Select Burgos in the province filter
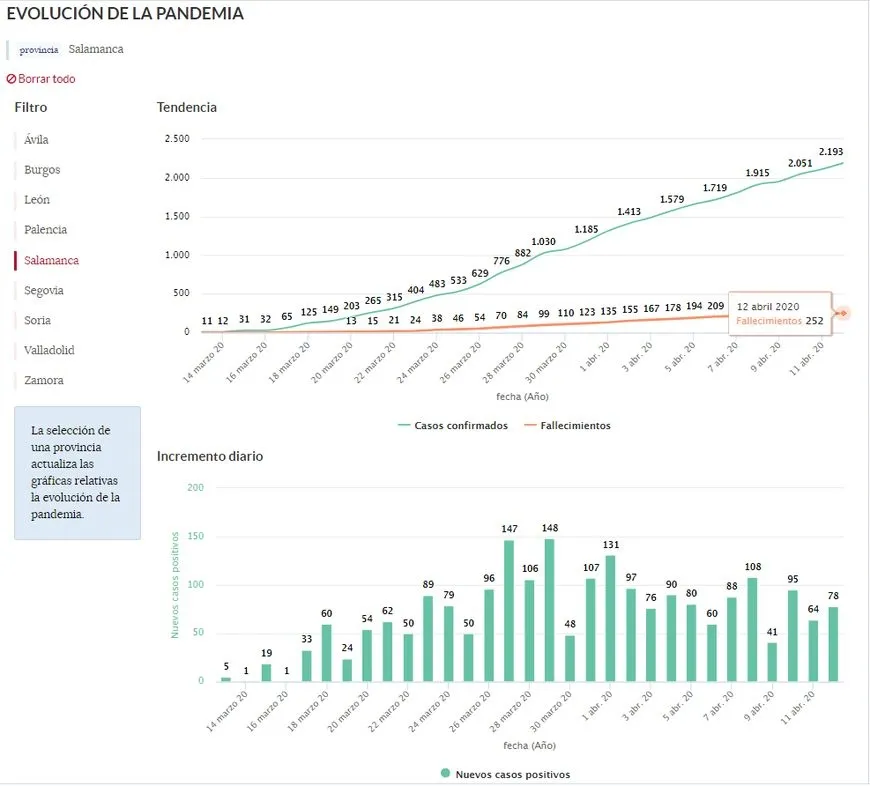 point(42,170)
